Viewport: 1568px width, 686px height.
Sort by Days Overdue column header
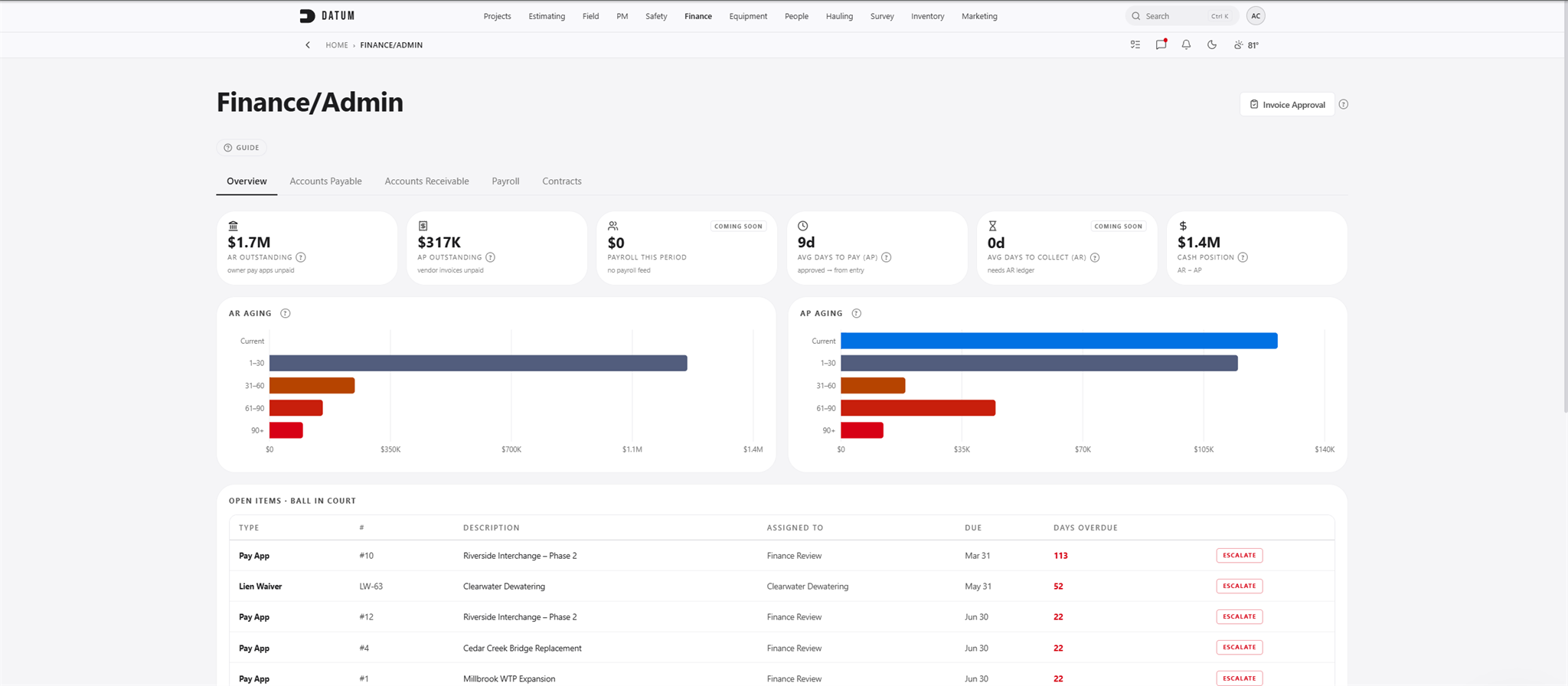point(1085,528)
